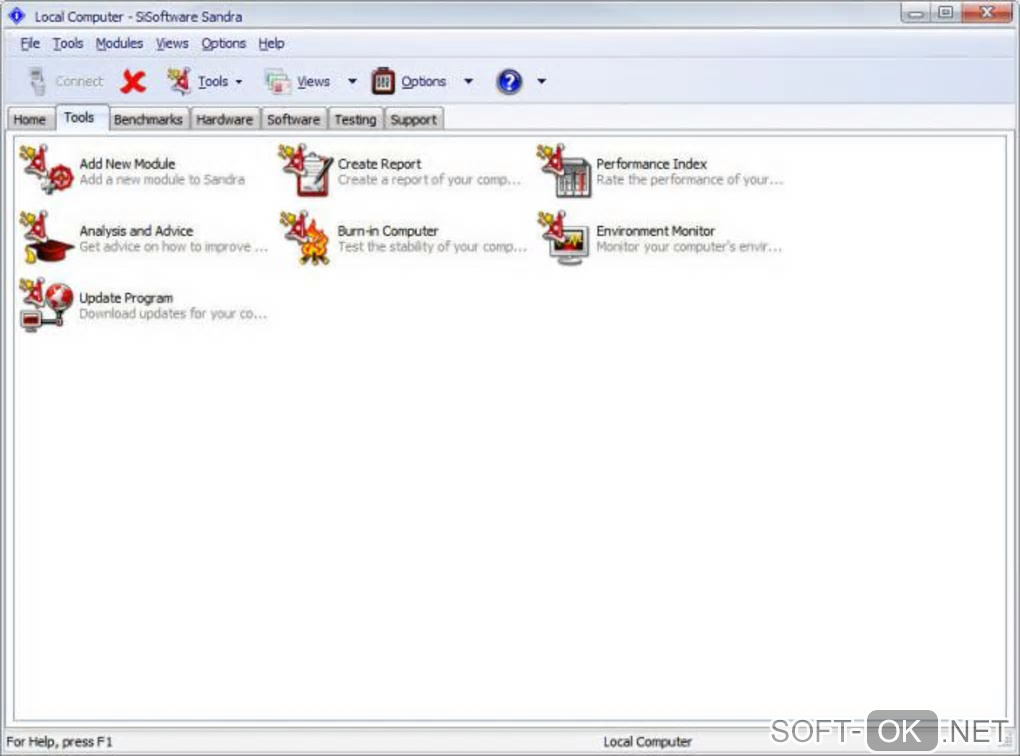Screen dimensions: 1020x756
Task: Select the Analysis and Advice graduation cap icon
Action: [47, 237]
